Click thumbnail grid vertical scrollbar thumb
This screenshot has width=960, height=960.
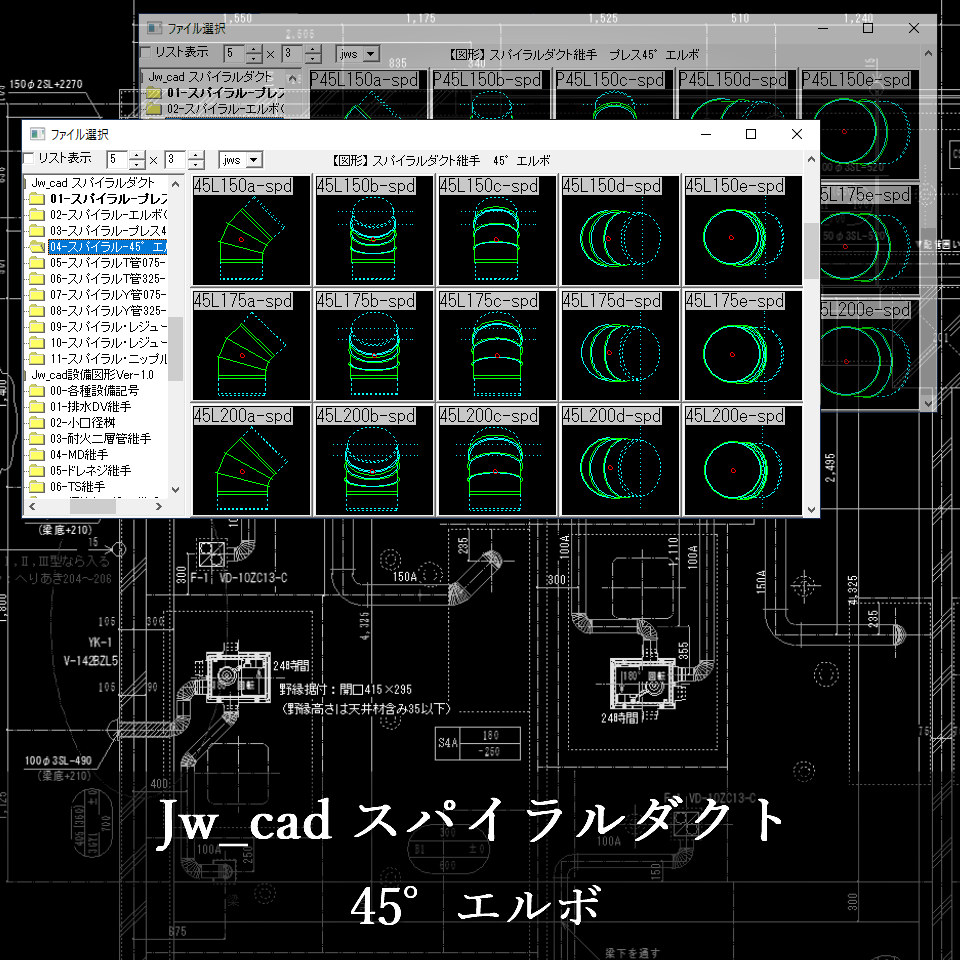point(811,251)
